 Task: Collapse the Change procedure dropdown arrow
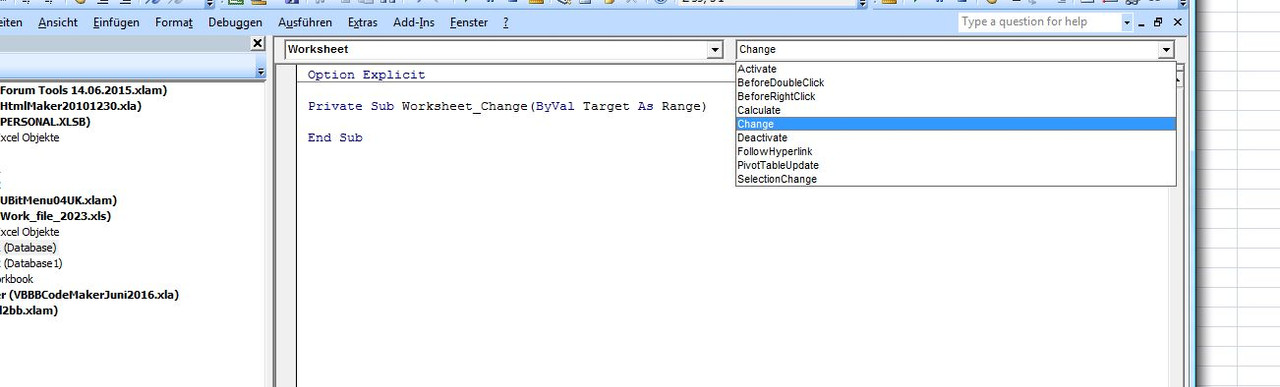(1166, 49)
